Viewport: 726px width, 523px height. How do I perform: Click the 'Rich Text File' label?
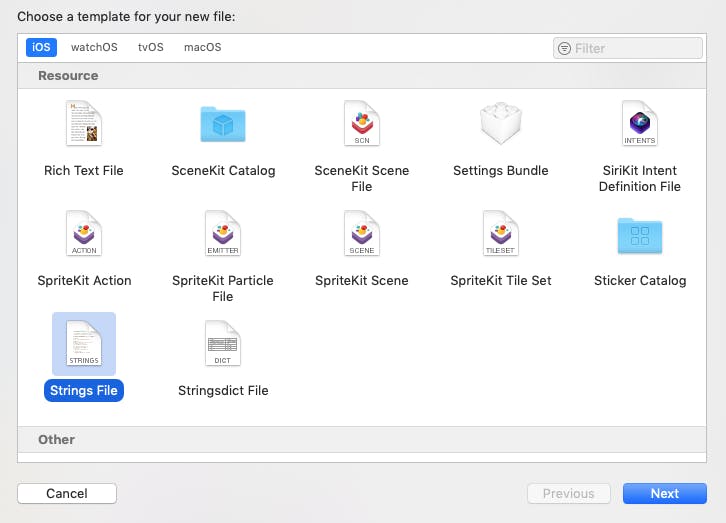click(84, 171)
